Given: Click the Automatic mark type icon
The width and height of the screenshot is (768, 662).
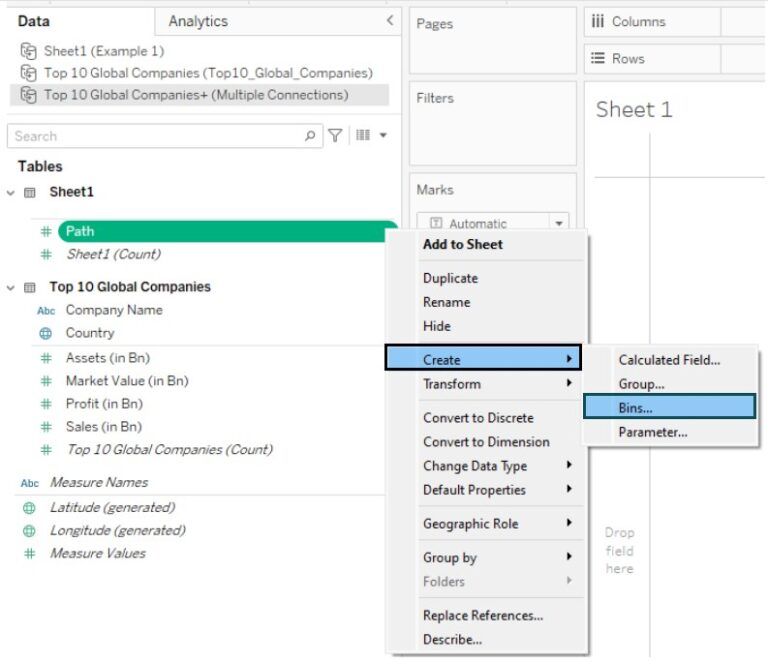Looking at the screenshot, I should pyautogui.click(x=436, y=223).
